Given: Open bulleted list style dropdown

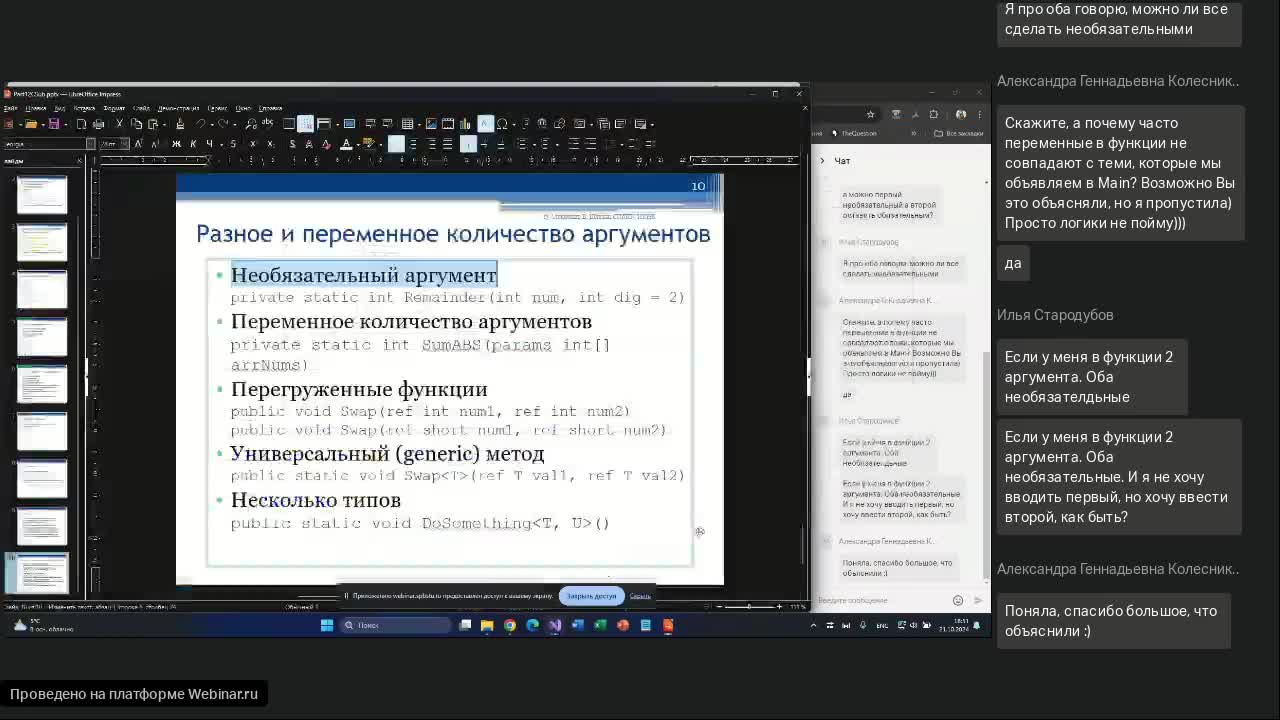Looking at the screenshot, I should [534, 144].
